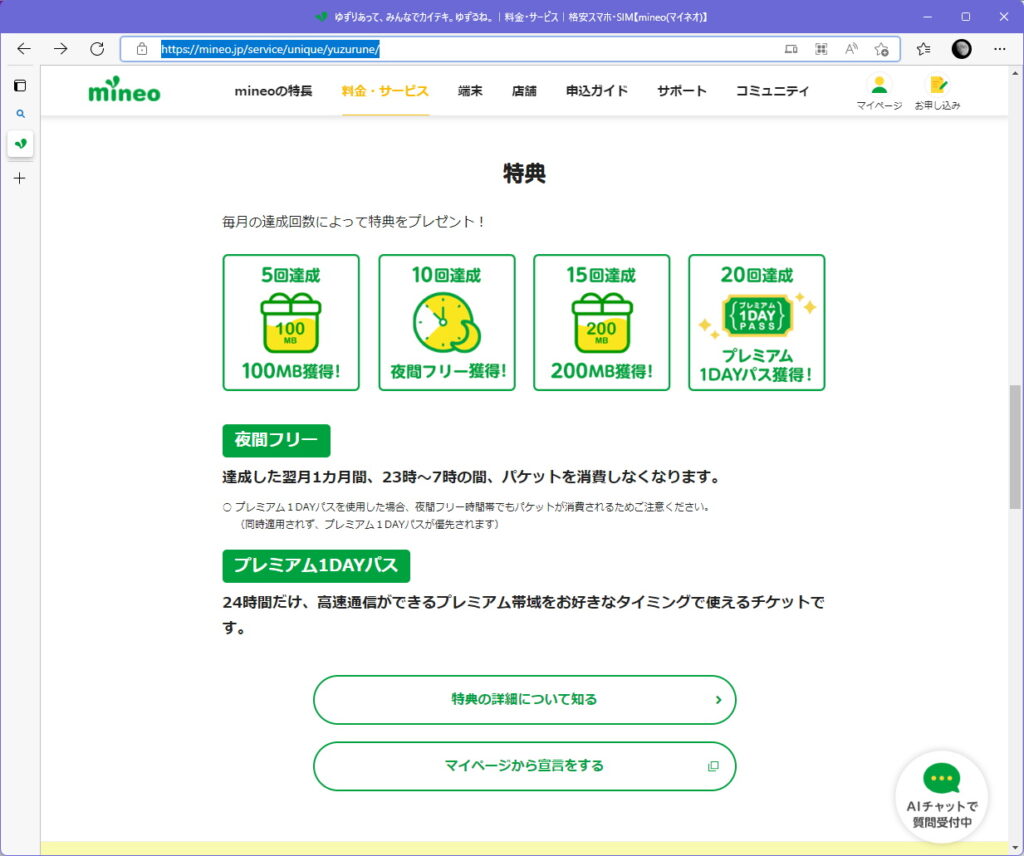Start Read Aloud from the address bar
This screenshot has width=1024, height=856.
point(851,49)
